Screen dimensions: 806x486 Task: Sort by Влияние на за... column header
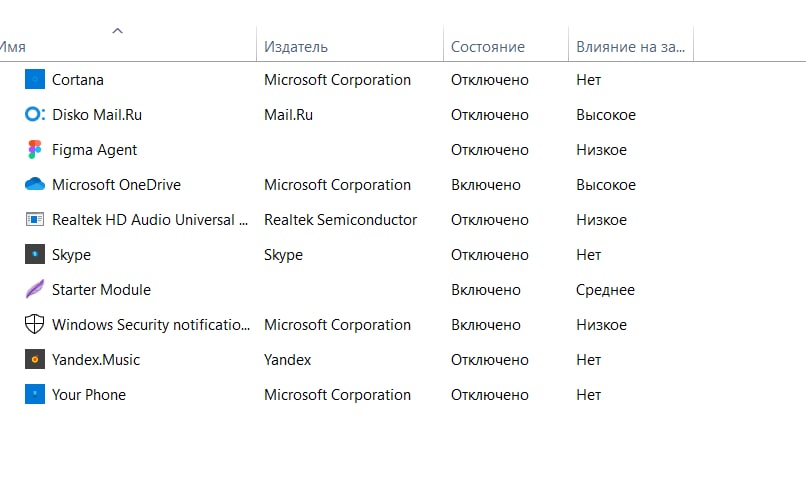click(x=630, y=47)
